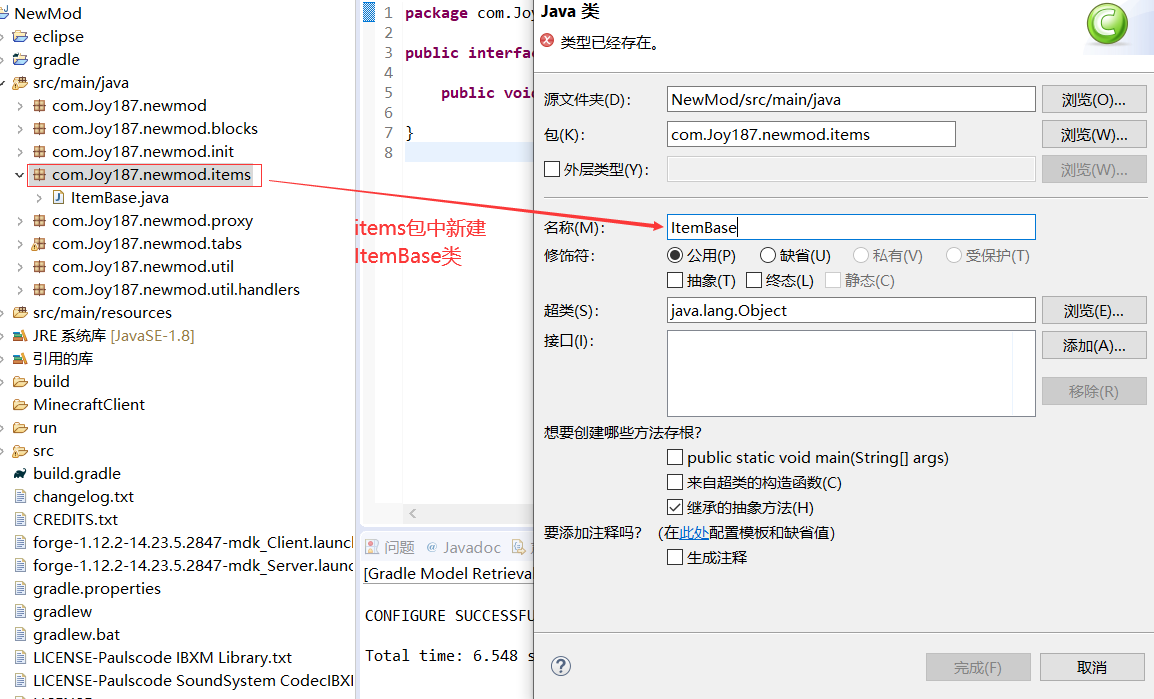This screenshot has width=1154, height=699.
Task: Open the Javadoc @ icon at bottom
Action: click(434, 547)
